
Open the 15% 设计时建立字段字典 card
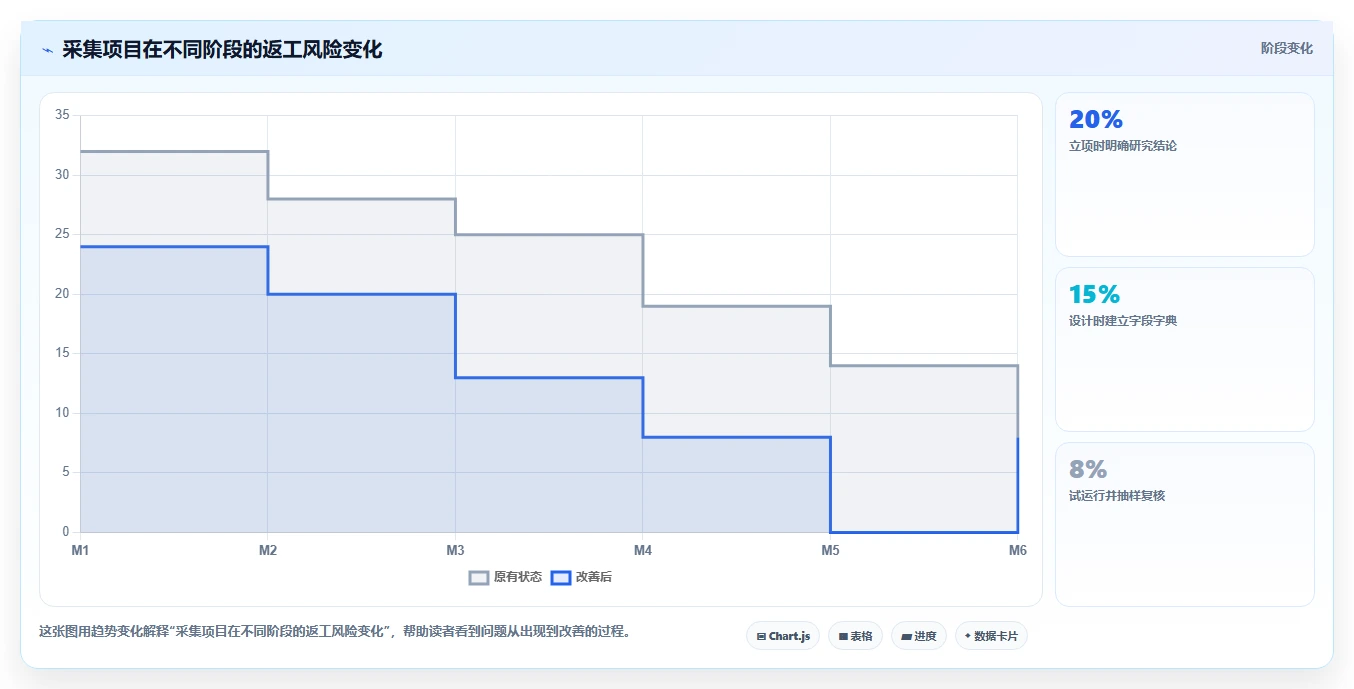[x=1185, y=349]
